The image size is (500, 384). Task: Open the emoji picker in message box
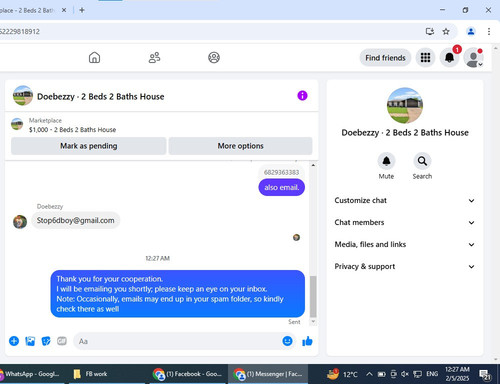pyautogui.click(x=287, y=341)
